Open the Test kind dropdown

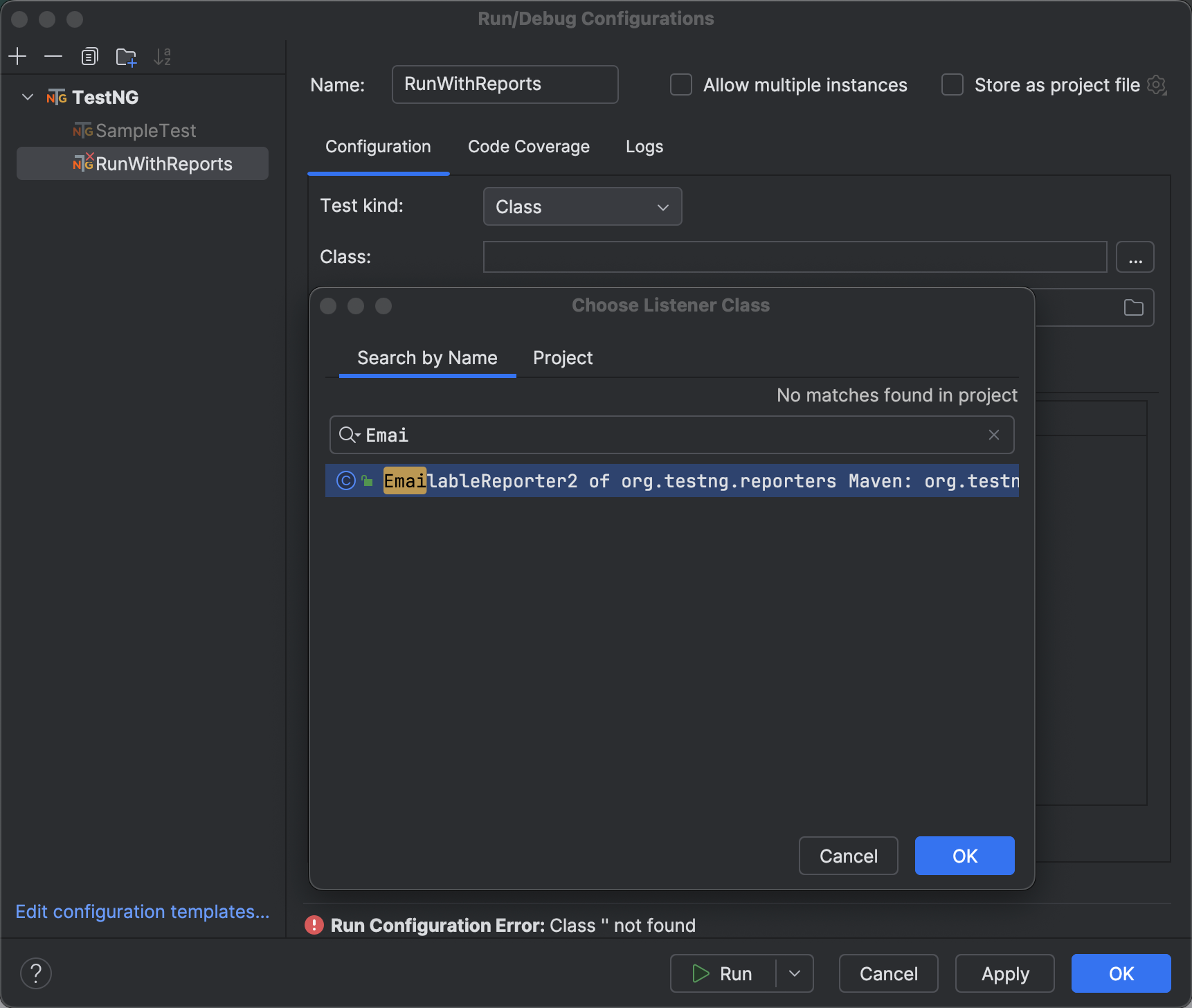click(x=581, y=206)
